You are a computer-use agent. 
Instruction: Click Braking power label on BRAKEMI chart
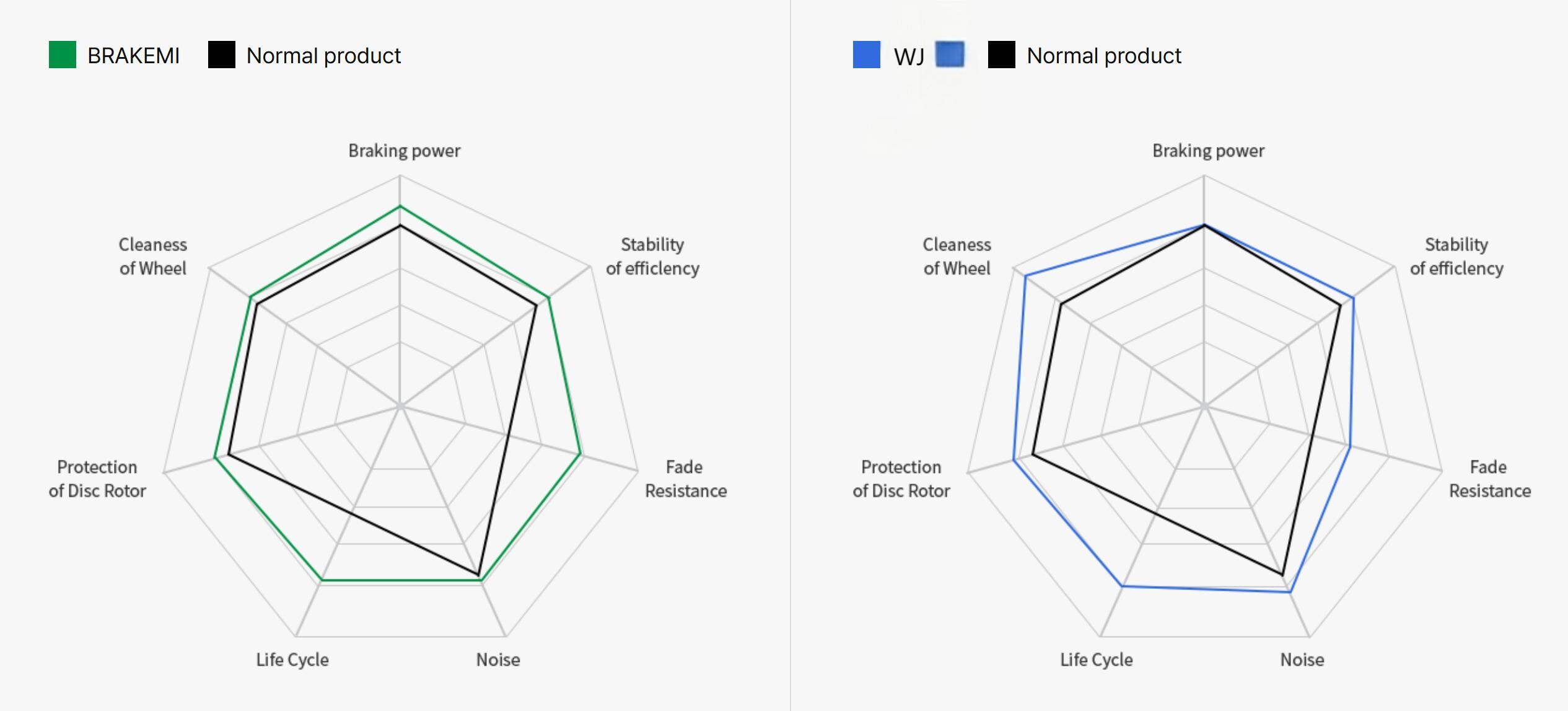(404, 151)
